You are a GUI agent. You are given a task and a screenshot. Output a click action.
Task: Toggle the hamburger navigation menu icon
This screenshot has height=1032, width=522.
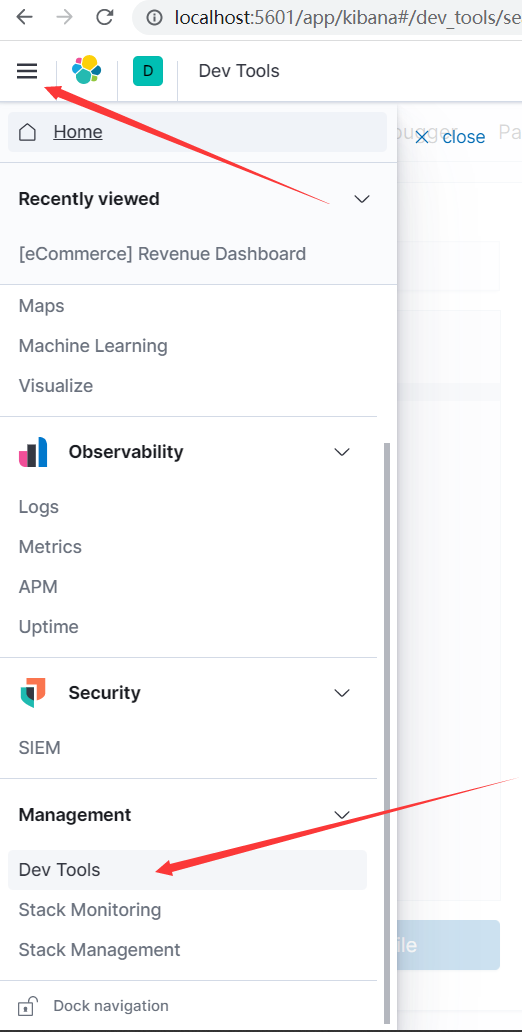tap(27, 71)
